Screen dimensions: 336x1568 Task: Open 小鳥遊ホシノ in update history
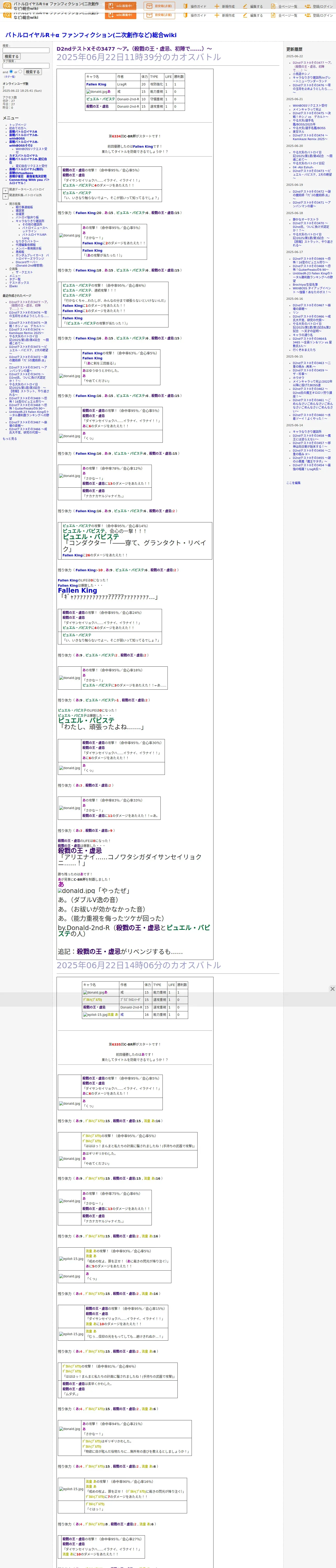pyautogui.click(x=301, y=74)
